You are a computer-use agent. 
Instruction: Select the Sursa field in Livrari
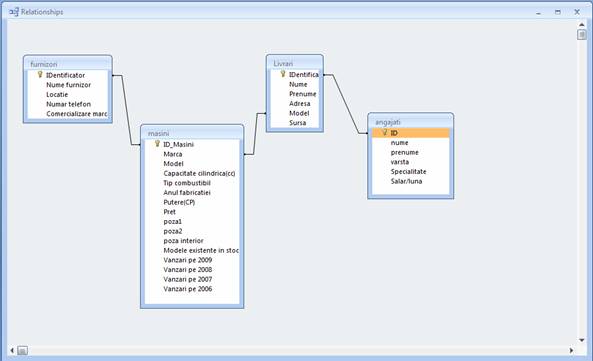(x=298, y=123)
